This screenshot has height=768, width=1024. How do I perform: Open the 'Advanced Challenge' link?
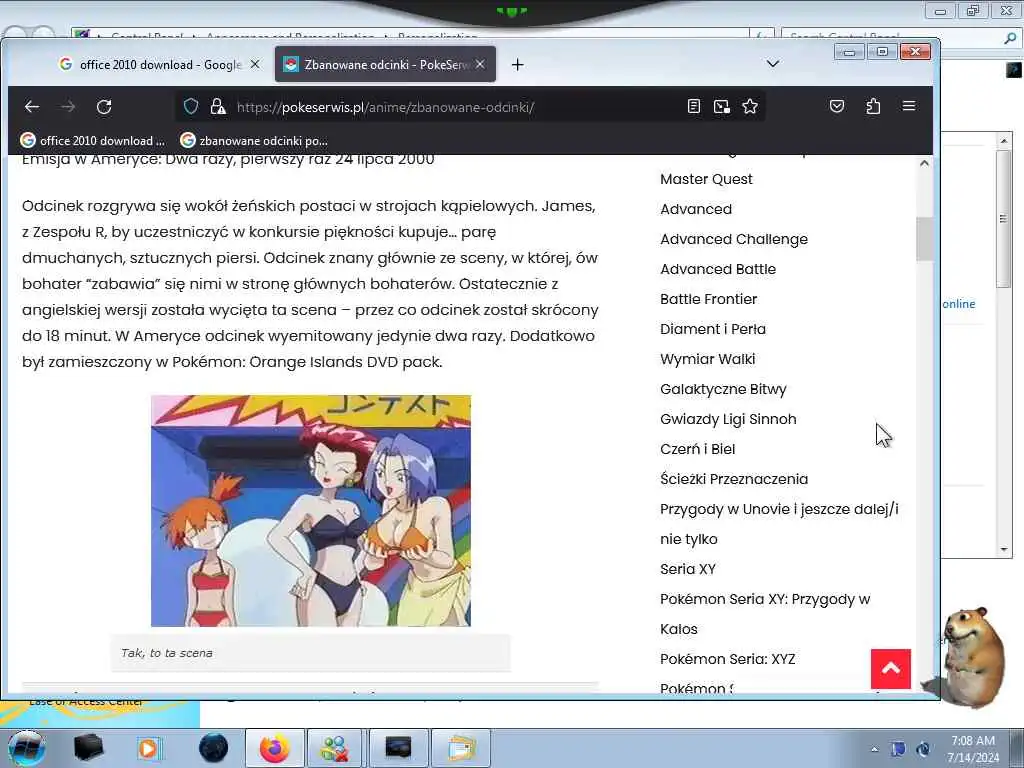point(733,239)
